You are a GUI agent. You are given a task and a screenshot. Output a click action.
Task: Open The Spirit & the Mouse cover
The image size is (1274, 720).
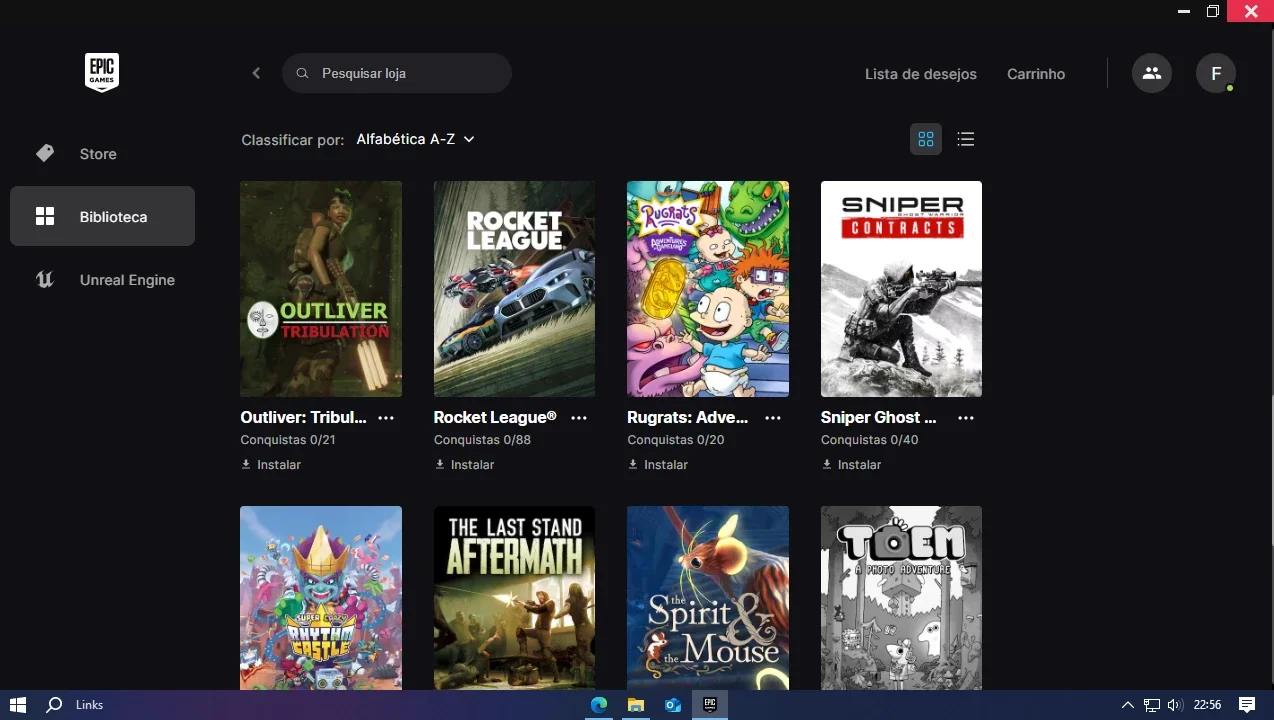click(x=708, y=597)
